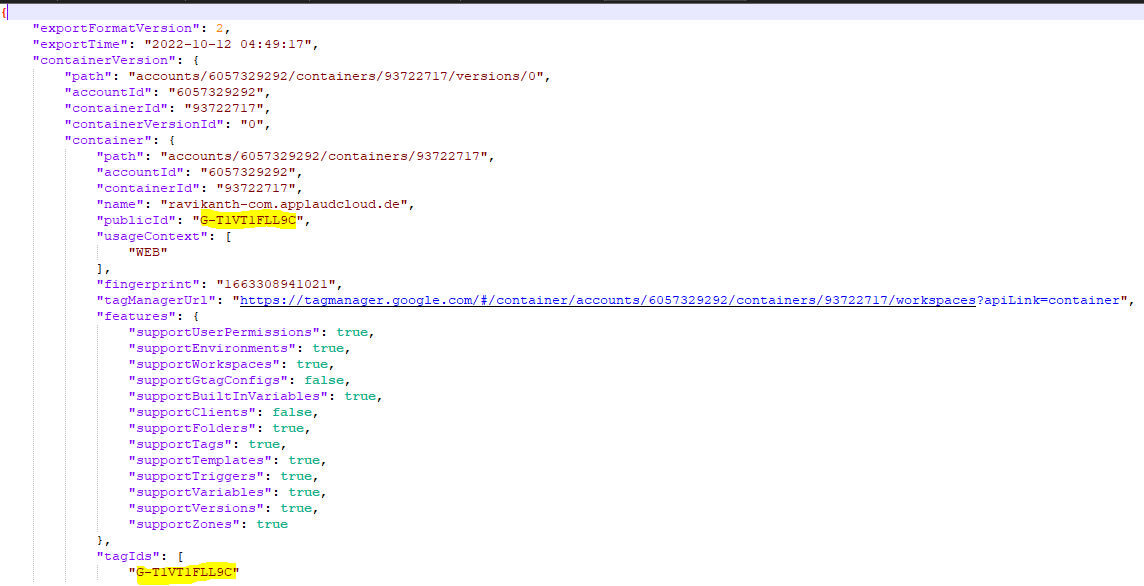
Task: Click the "supportVariables" key
Action: click(x=202, y=492)
